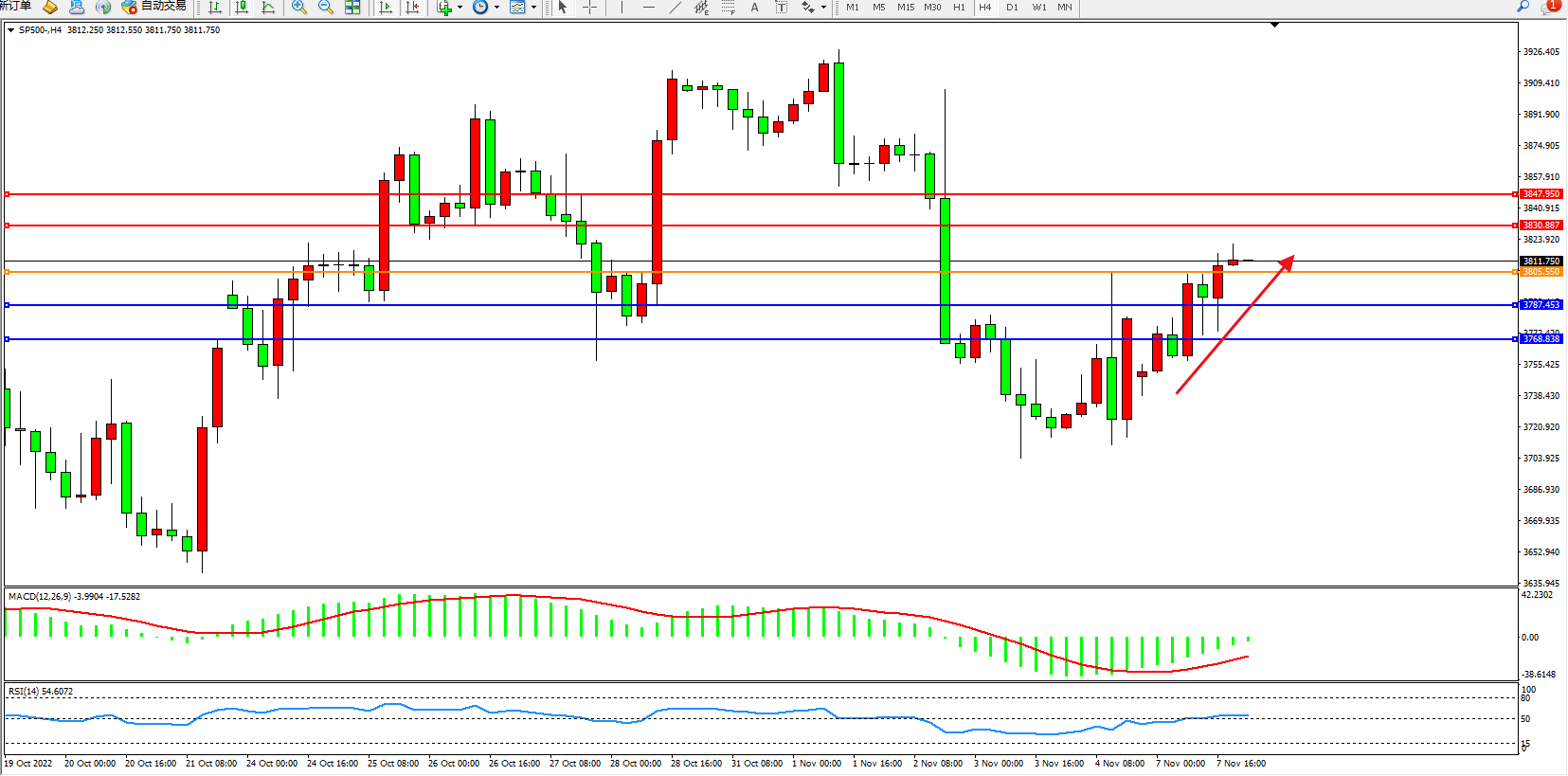Screen dimensions: 1568x776
Task: Click the zoom in magnifier icon
Action: click(x=299, y=8)
